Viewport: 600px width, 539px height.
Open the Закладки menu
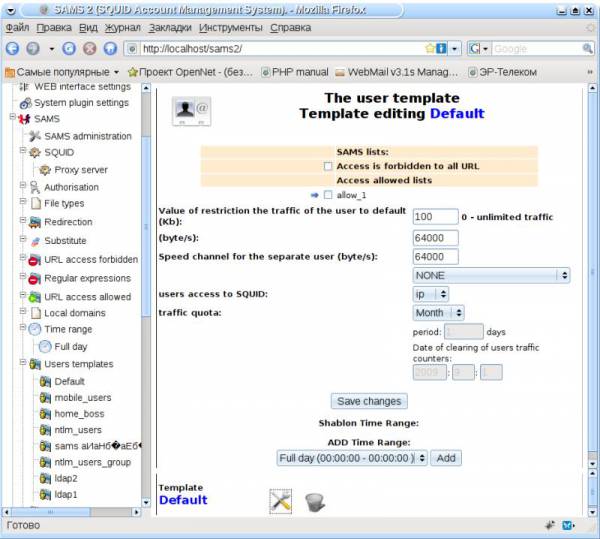170,28
